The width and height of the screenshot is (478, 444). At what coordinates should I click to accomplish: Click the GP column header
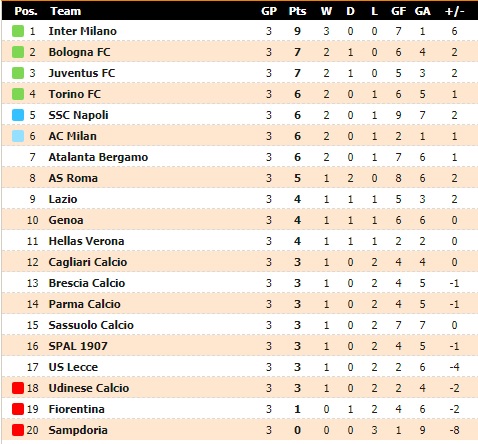[x=269, y=11]
